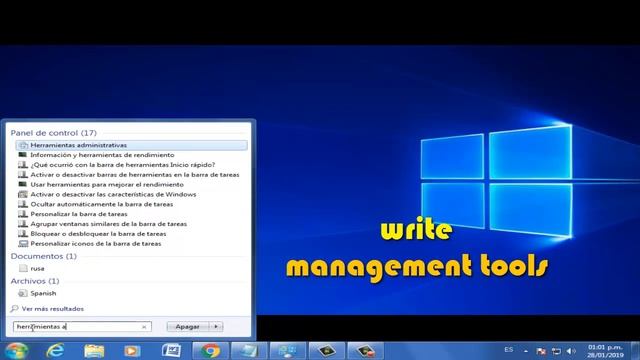Screen dimensions: 640x360
Task: Select Agrupar ventanas similares de la barra
Action: 109,224
